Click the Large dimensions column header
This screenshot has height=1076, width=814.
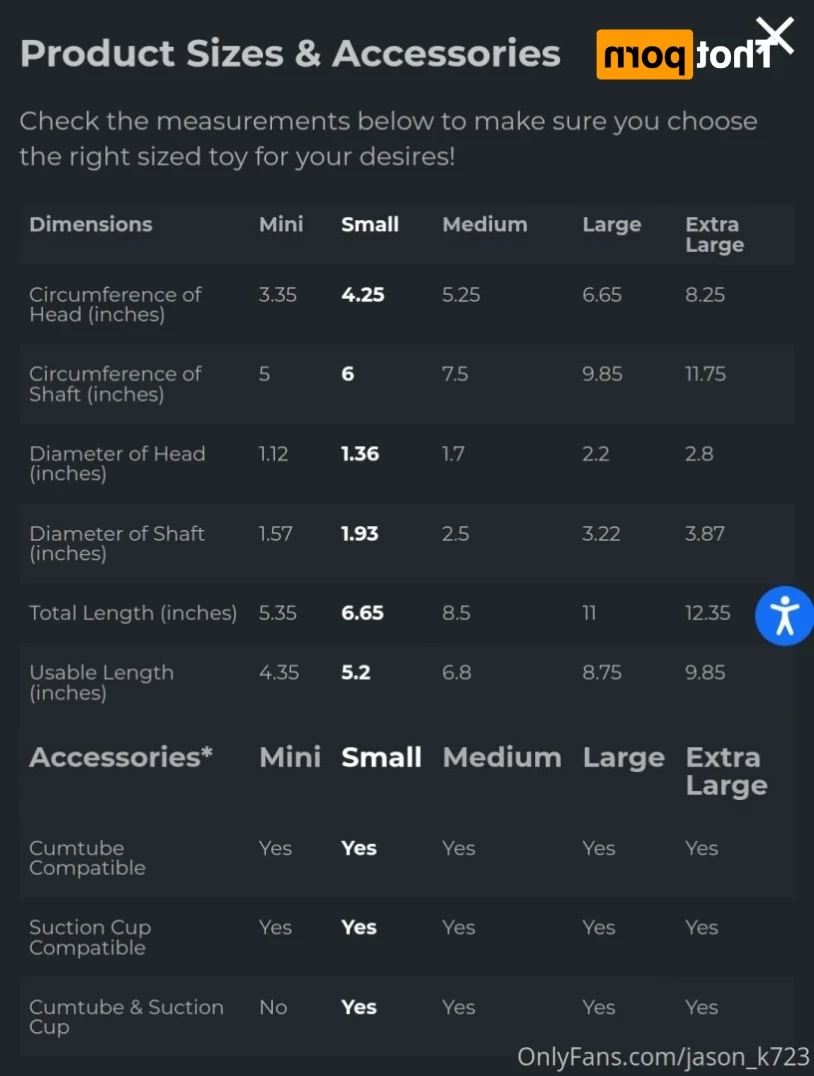[x=612, y=225]
